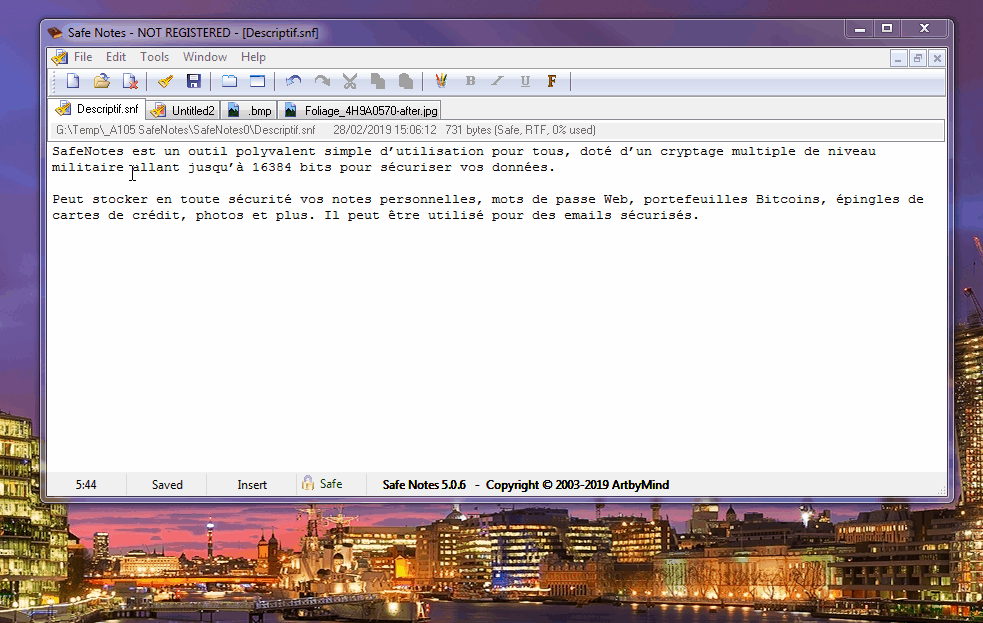983x623 pixels.
Task: Close the document with the red X page icon
Action: [130, 81]
